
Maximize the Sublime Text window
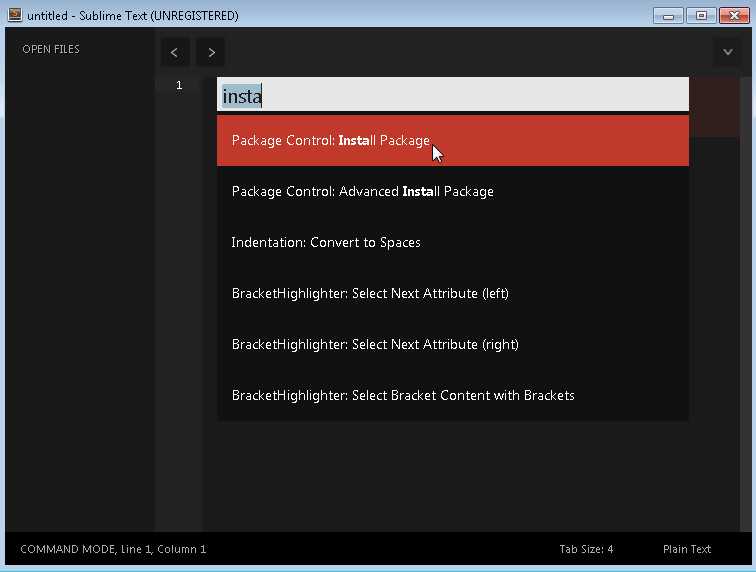(x=701, y=15)
